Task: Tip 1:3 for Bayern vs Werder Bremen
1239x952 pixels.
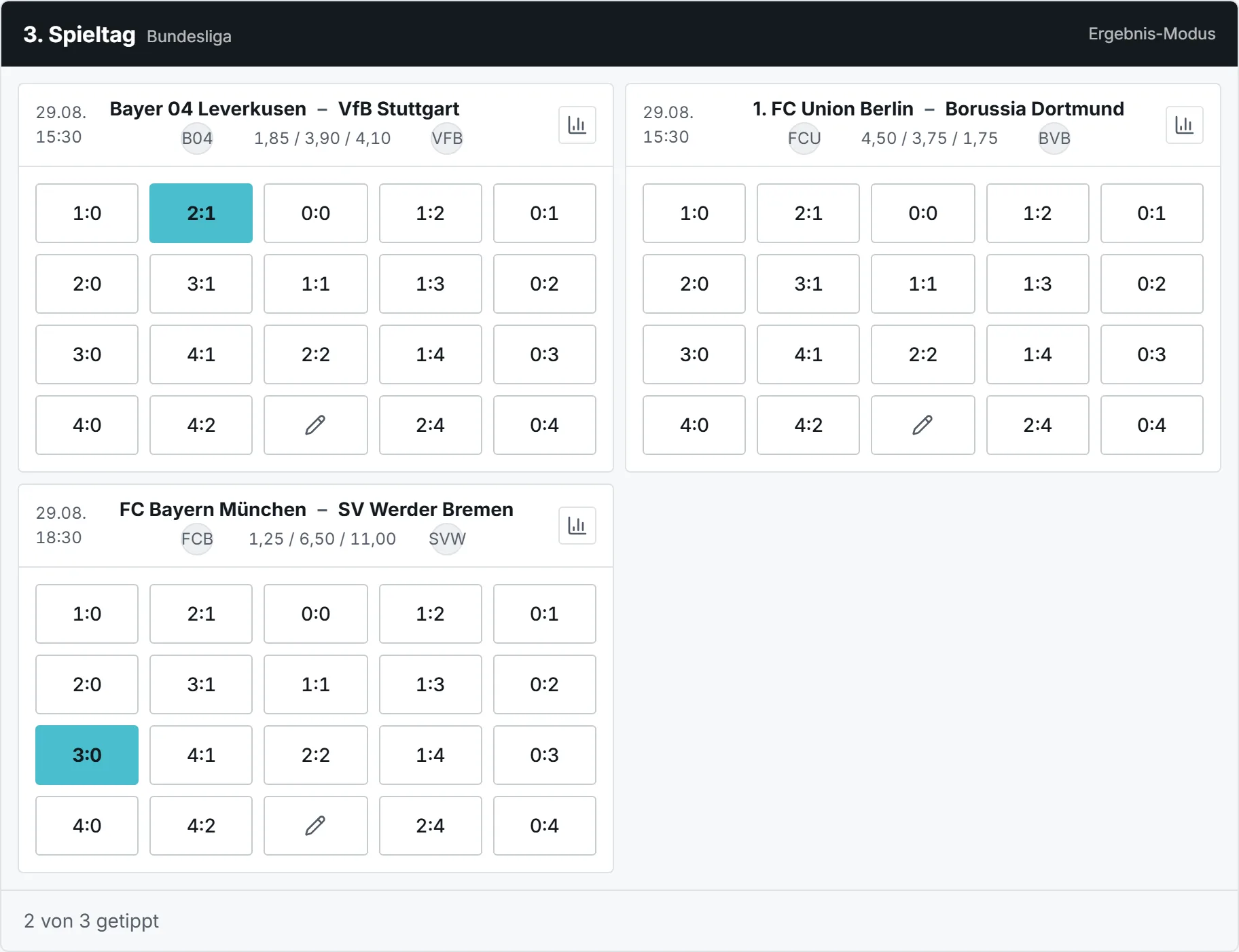Action: click(x=430, y=684)
